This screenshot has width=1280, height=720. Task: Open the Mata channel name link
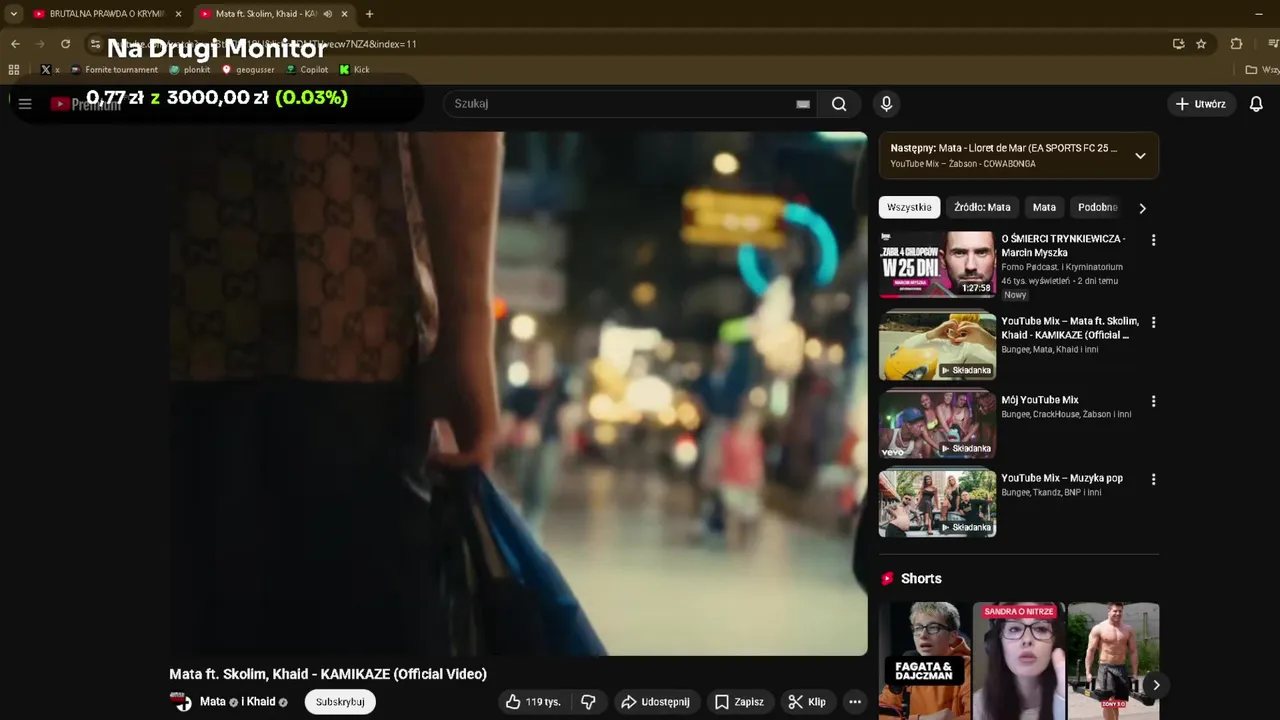click(x=212, y=702)
